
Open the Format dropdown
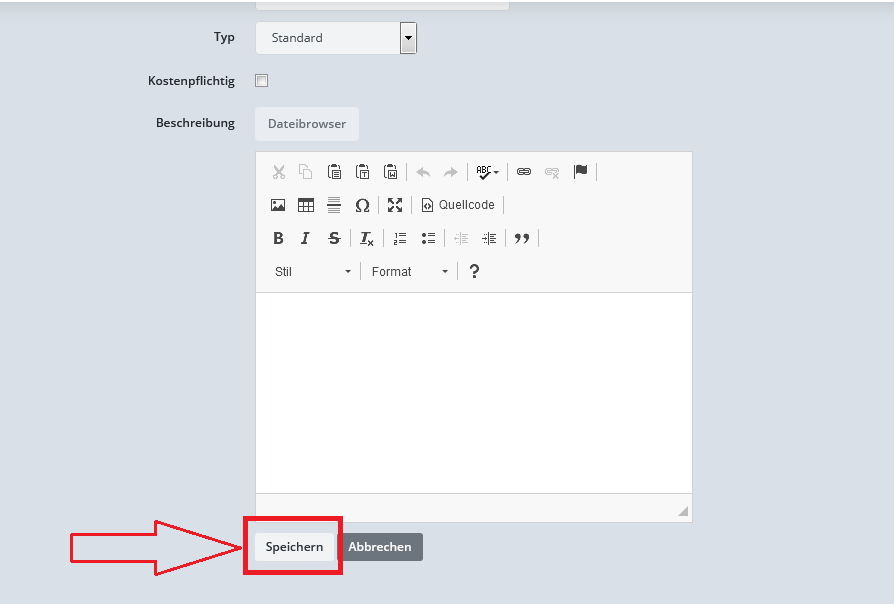[x=410, y=271]
